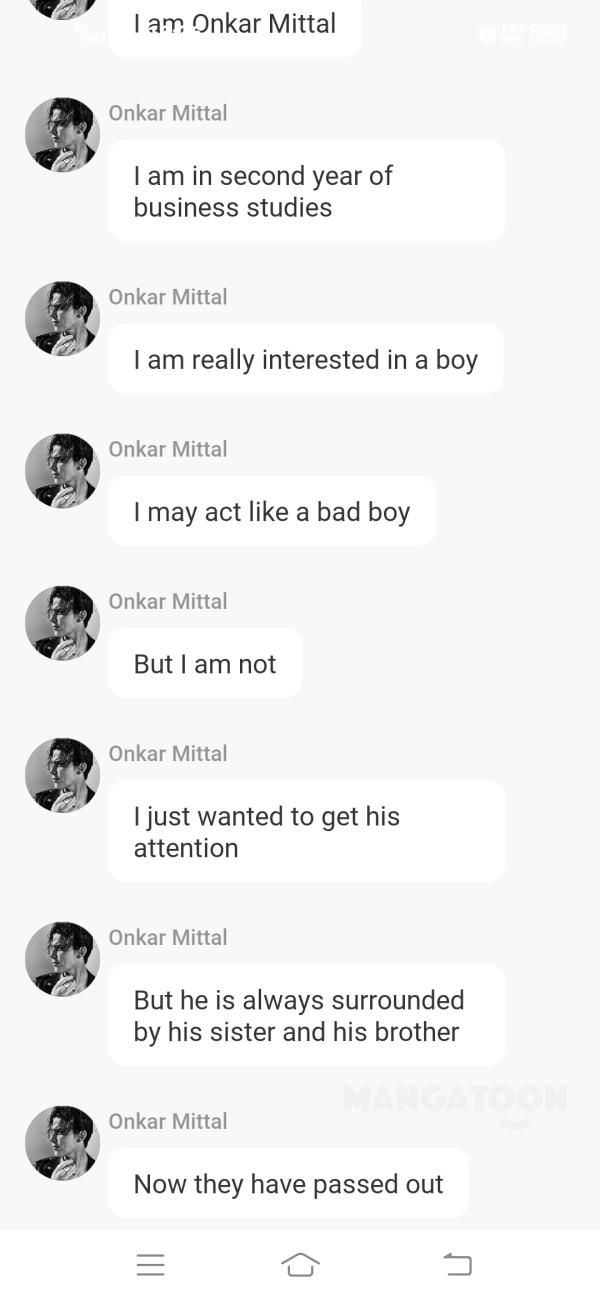Image resolution: width=600 pixels, height=1300 pixels.
Task: Tap the avatar next to the last message
Action: tap(62, 1142)
